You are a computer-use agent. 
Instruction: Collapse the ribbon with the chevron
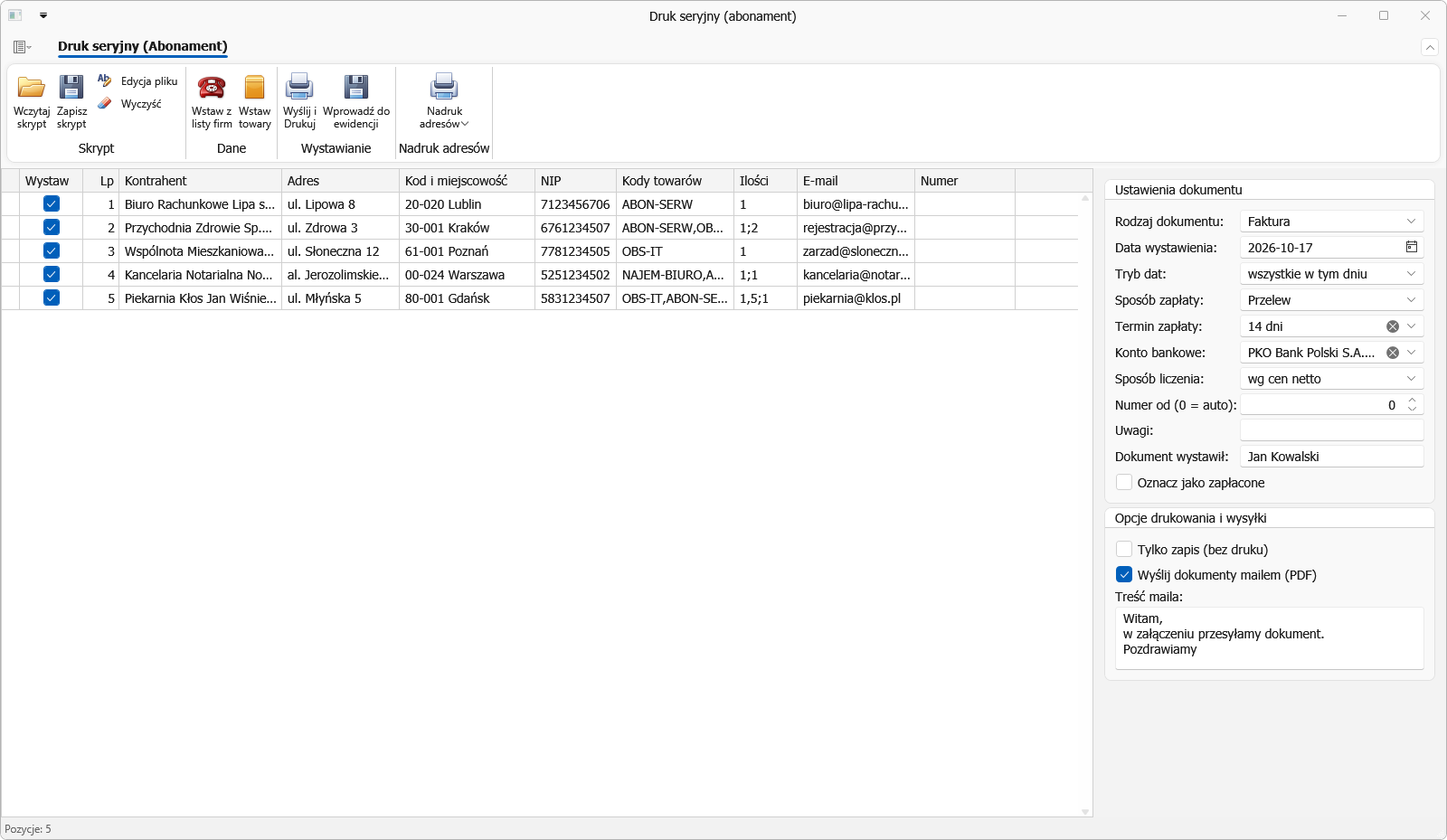[1430, 47]
